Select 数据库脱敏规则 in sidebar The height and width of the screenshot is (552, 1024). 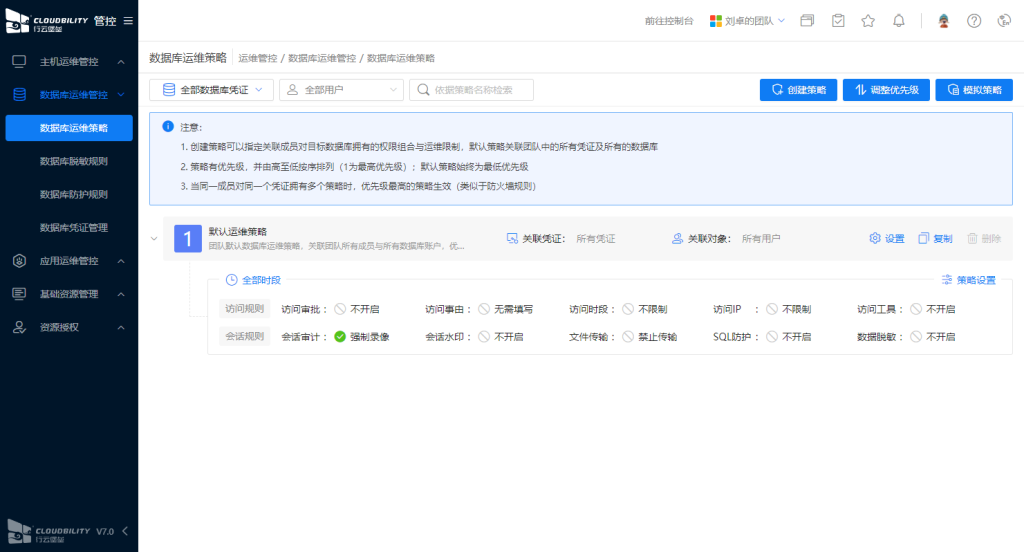73,161
